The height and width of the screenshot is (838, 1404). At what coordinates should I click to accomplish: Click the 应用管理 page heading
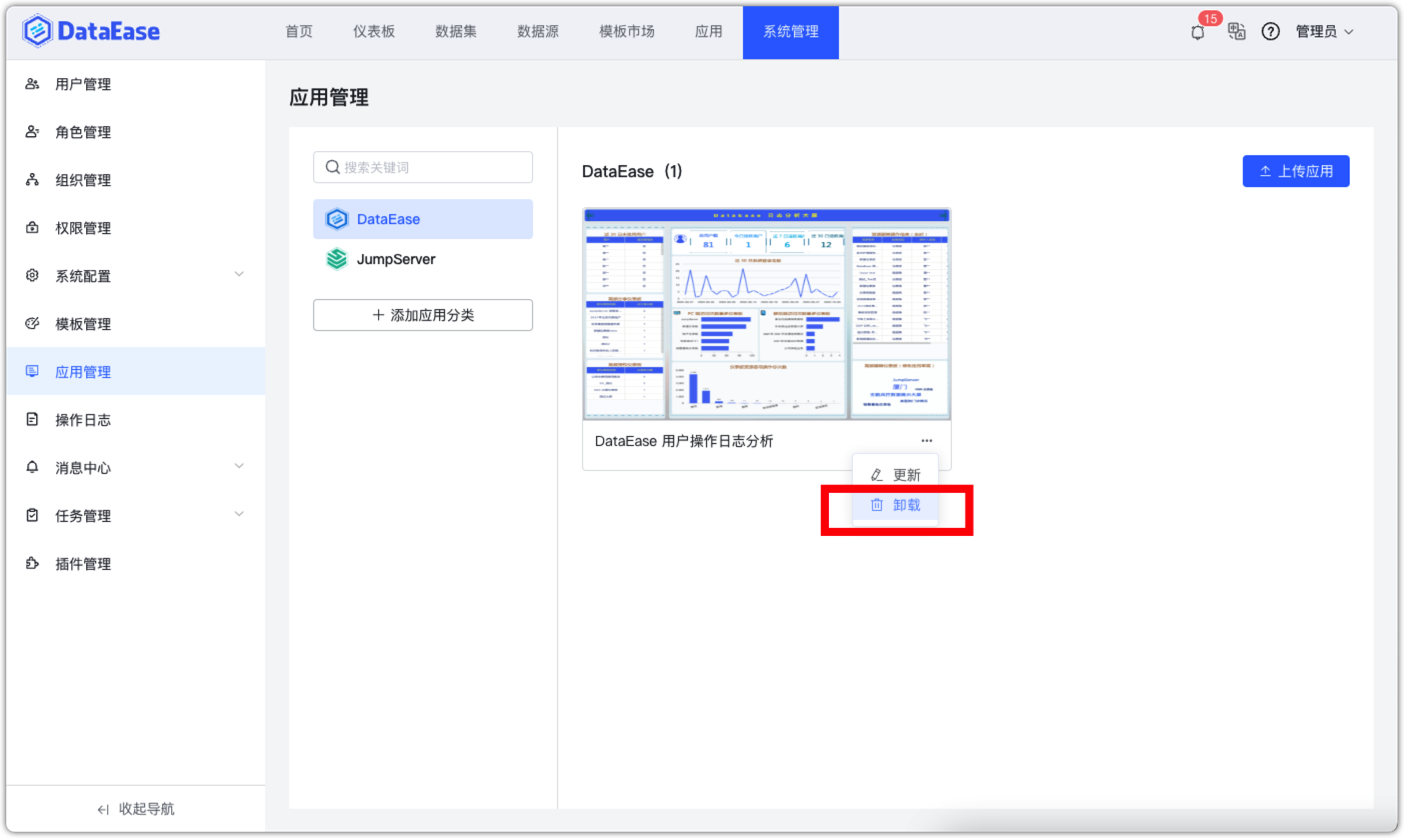329,97
